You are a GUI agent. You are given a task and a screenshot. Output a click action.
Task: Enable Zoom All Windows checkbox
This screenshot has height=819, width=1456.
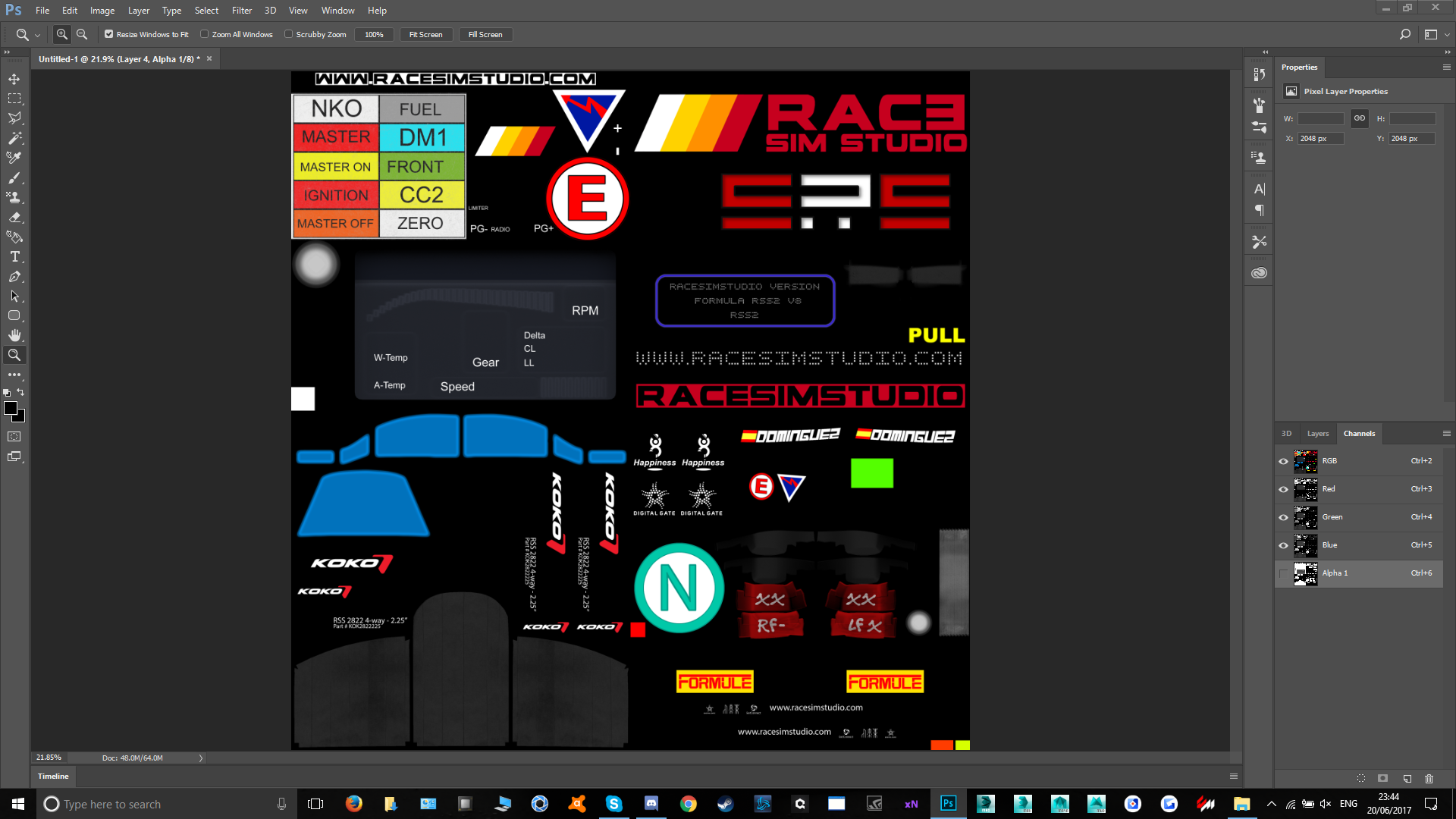[x=205, y=34]
